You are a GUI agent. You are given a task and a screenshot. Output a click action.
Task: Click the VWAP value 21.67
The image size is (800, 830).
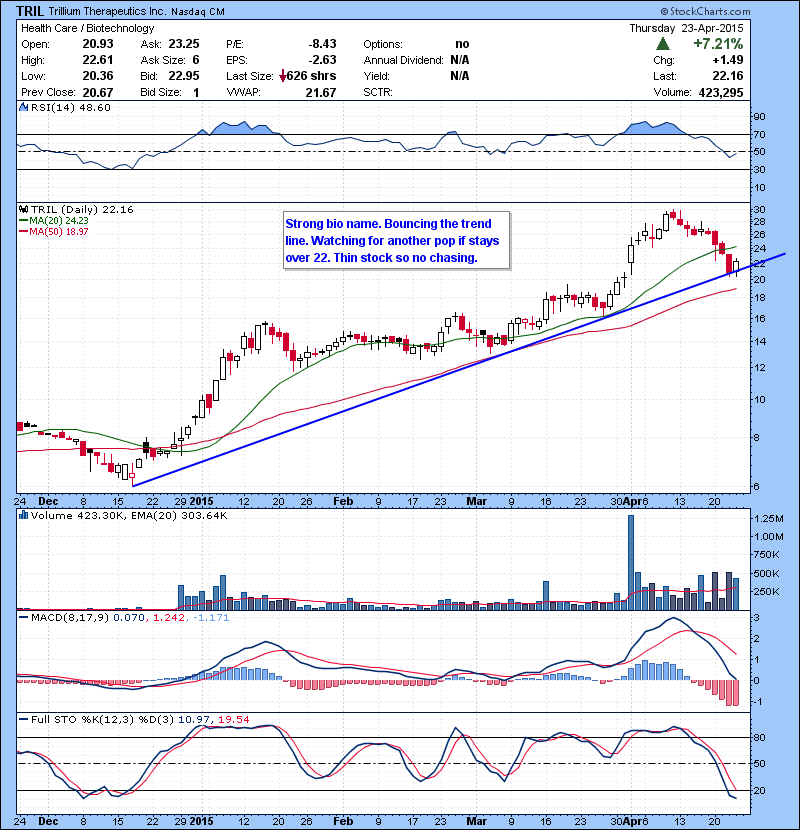pyautogui.click(x=321, y=93)
